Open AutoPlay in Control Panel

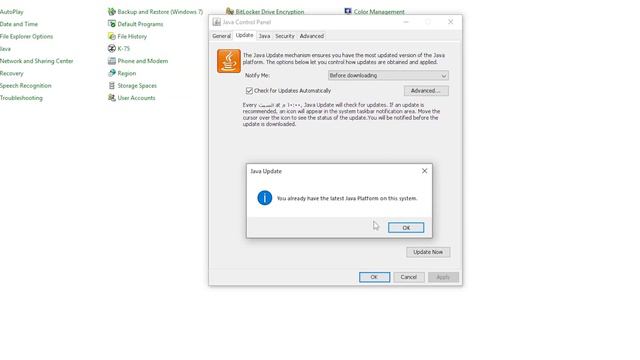[x=11, y=12]
